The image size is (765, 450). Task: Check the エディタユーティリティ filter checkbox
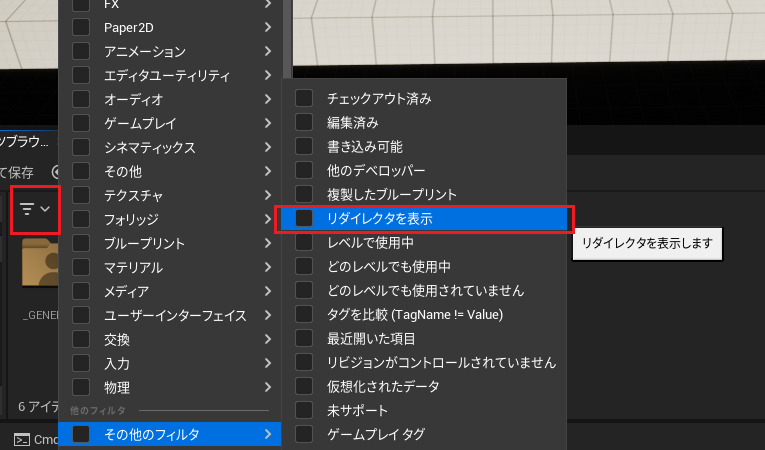point(81,75)
